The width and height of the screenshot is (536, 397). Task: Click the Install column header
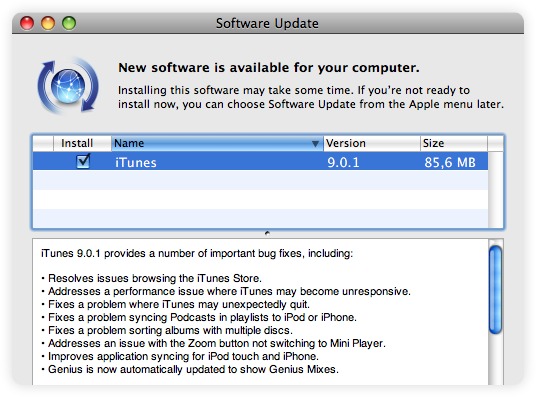click(82, 143)
